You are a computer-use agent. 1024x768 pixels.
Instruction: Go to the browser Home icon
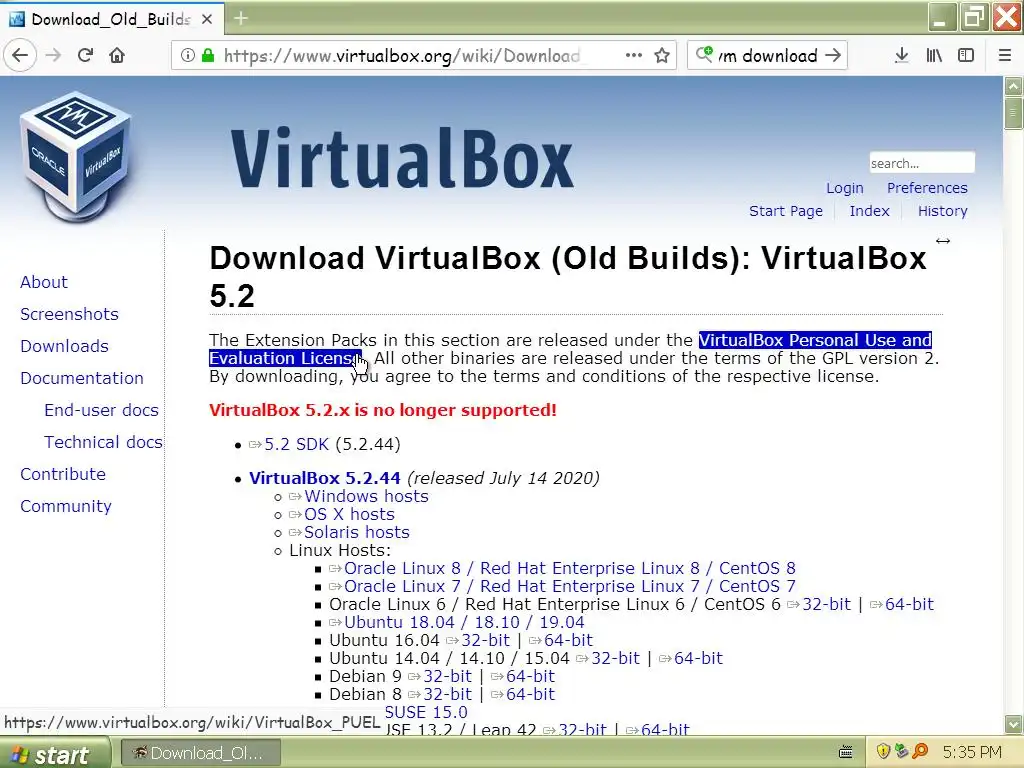pyautogui.click(x=117, y=56)
